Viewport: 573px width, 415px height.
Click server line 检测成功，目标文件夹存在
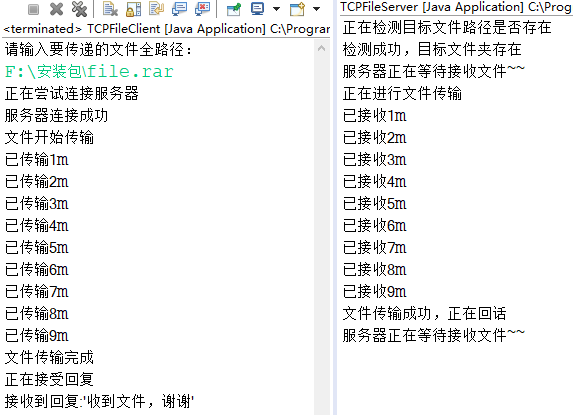click(432, 49)
